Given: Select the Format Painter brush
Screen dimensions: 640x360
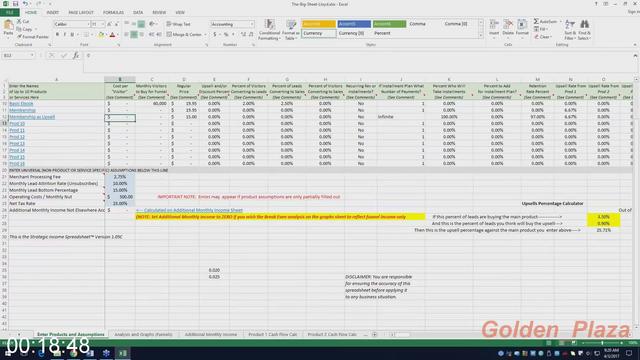Looking at the screenshot, I should click(x=33, y=37).
